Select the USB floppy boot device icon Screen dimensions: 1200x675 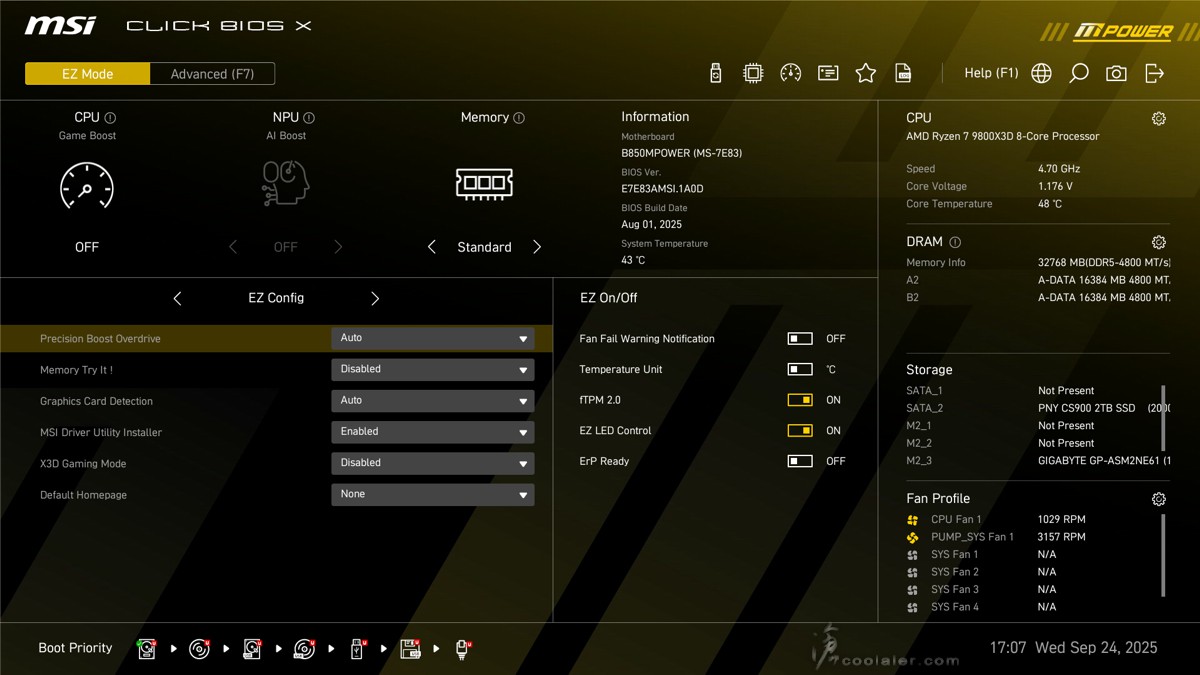click(410, 649)
